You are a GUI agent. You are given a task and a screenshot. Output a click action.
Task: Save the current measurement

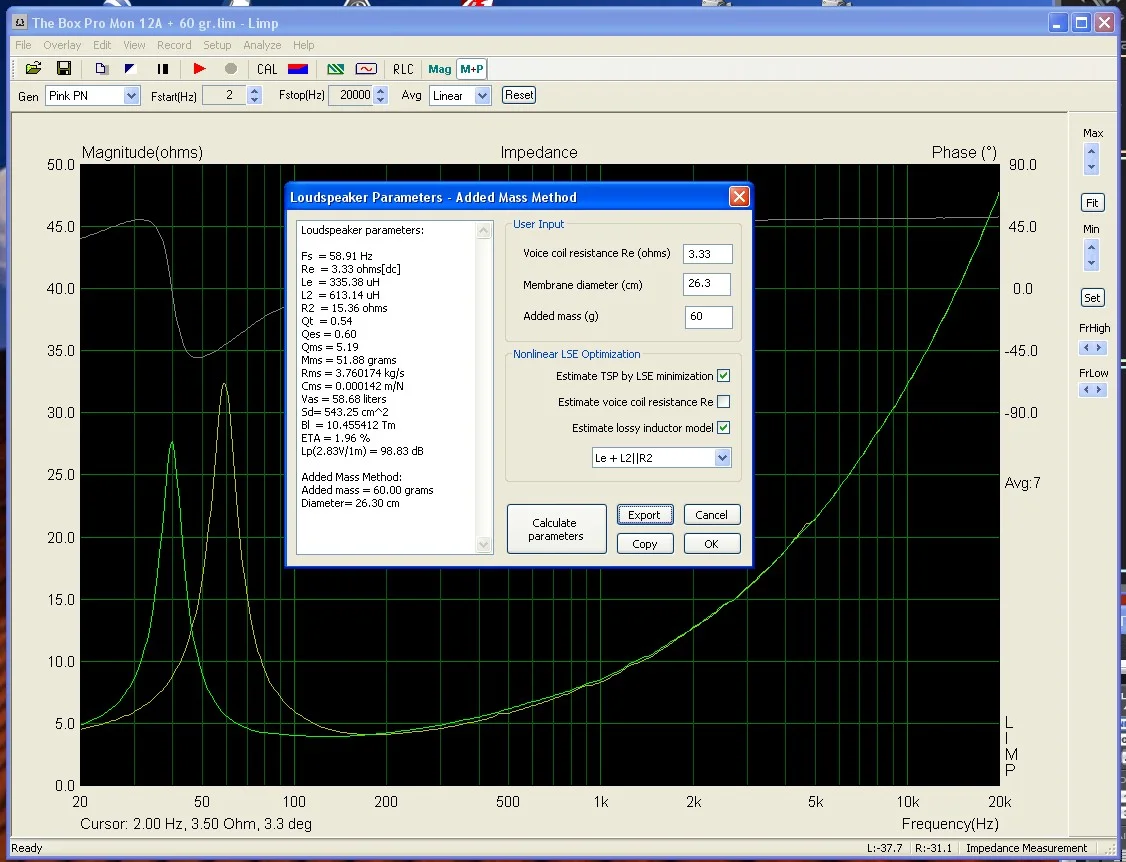coord(64,68)
